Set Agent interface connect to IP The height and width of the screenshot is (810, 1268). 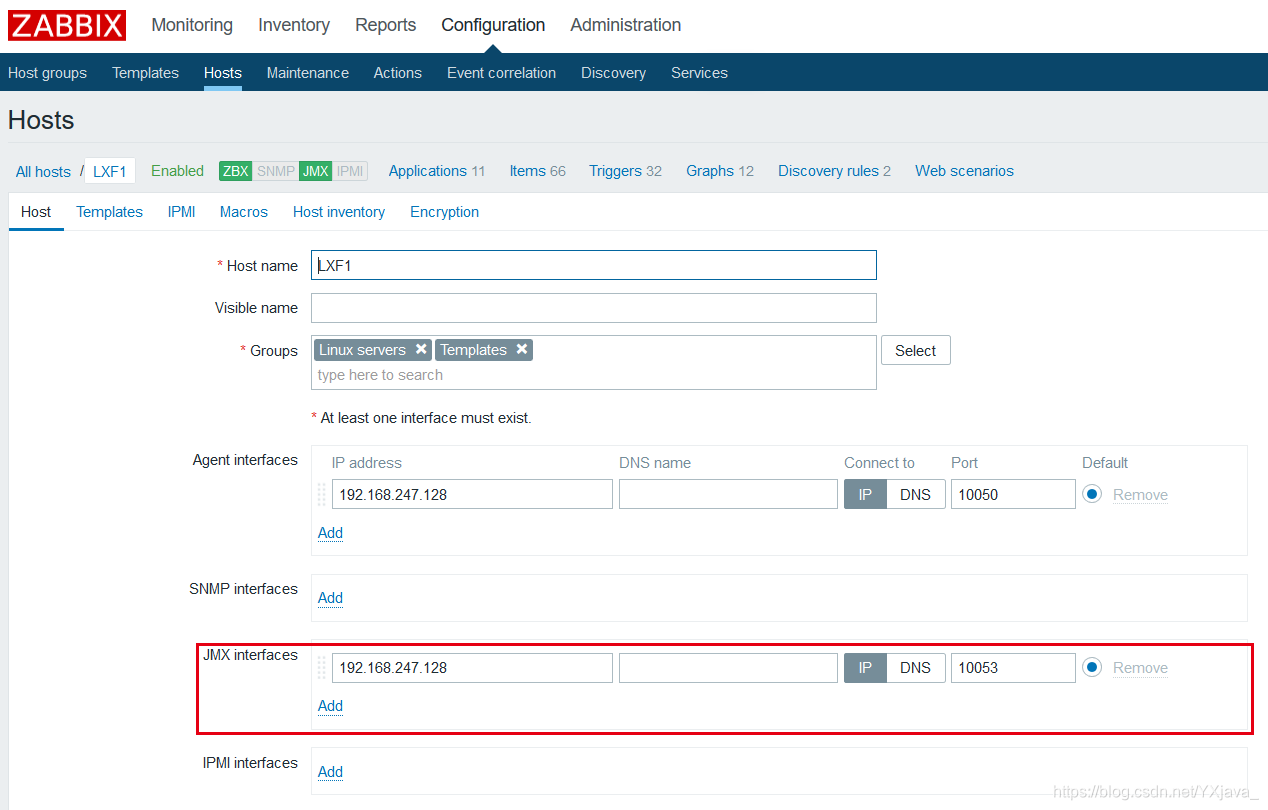click(x=865, y=494)
